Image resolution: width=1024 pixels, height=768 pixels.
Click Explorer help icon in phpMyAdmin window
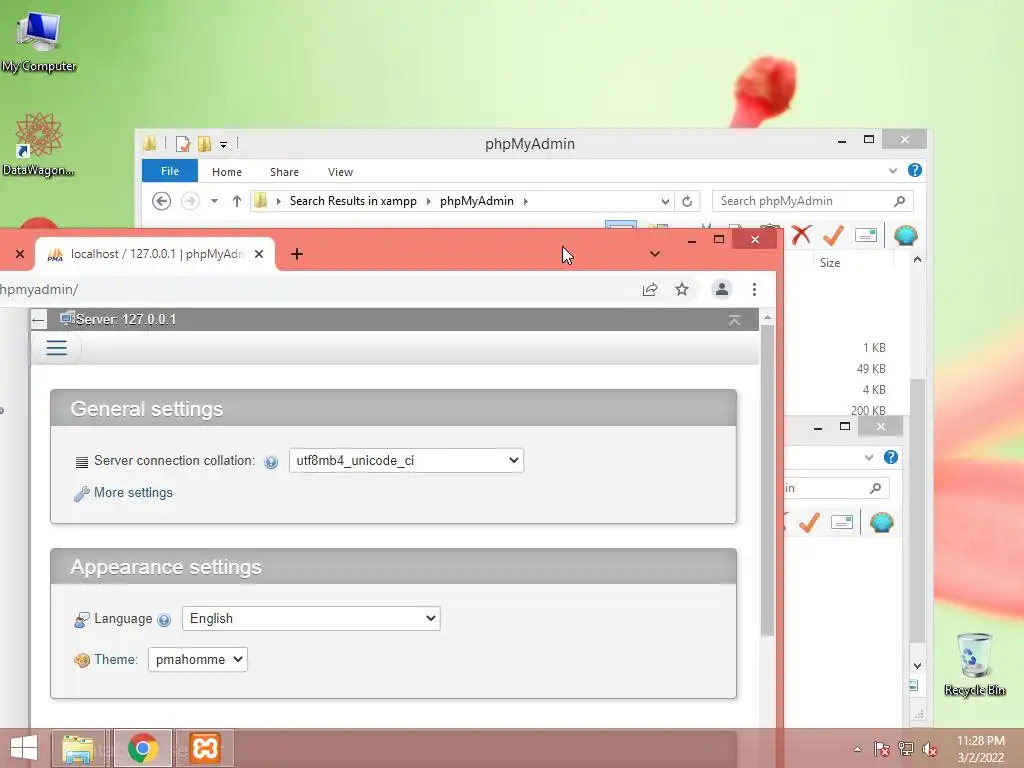[x=915, y=170]
